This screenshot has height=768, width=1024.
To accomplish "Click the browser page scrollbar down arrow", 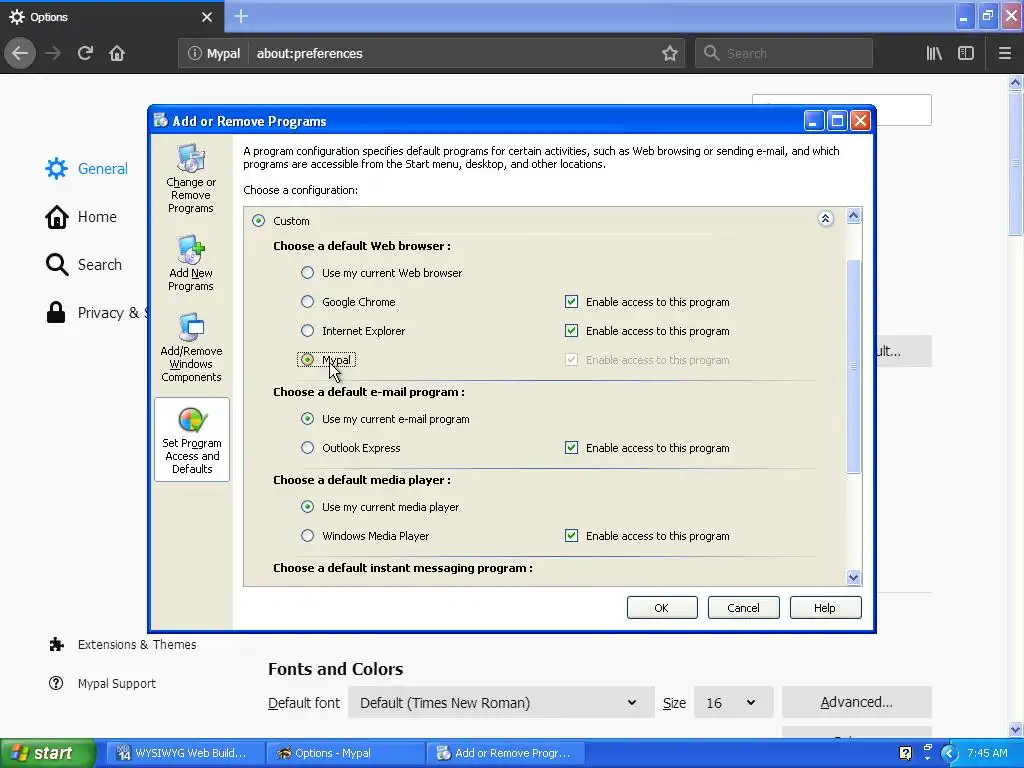I will pyautogui.click(x=1015, y=729).
